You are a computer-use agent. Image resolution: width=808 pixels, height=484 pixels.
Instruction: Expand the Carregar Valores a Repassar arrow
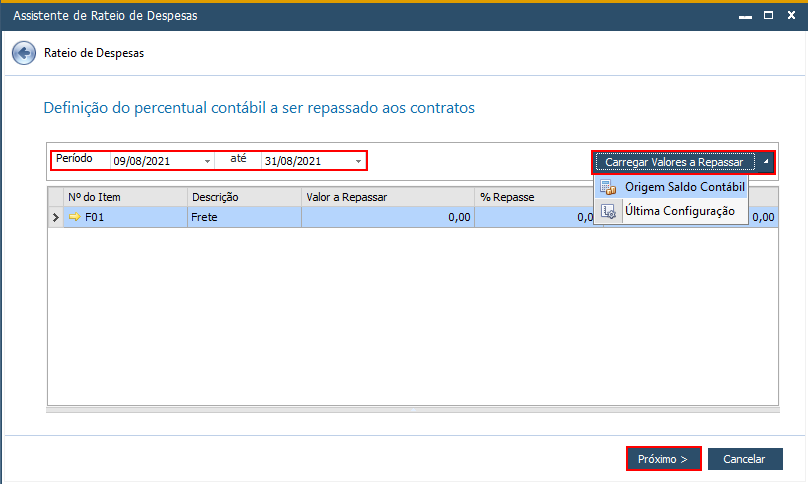click(x=766, y=162)
